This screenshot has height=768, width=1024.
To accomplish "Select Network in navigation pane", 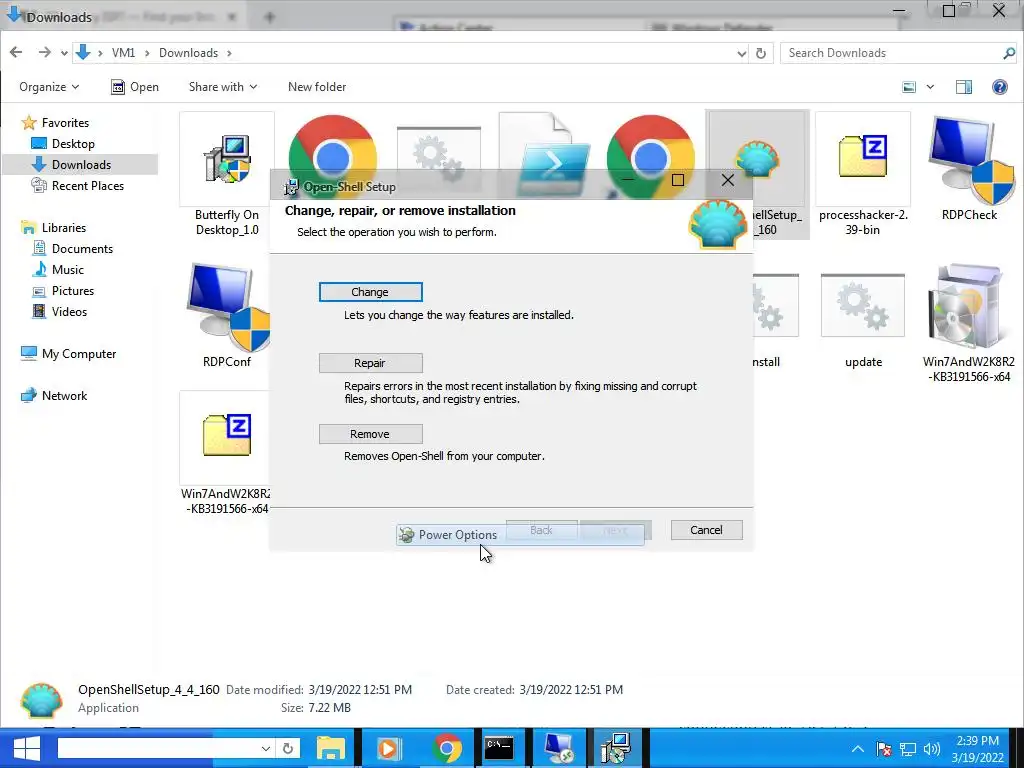I will coord(64,396).
